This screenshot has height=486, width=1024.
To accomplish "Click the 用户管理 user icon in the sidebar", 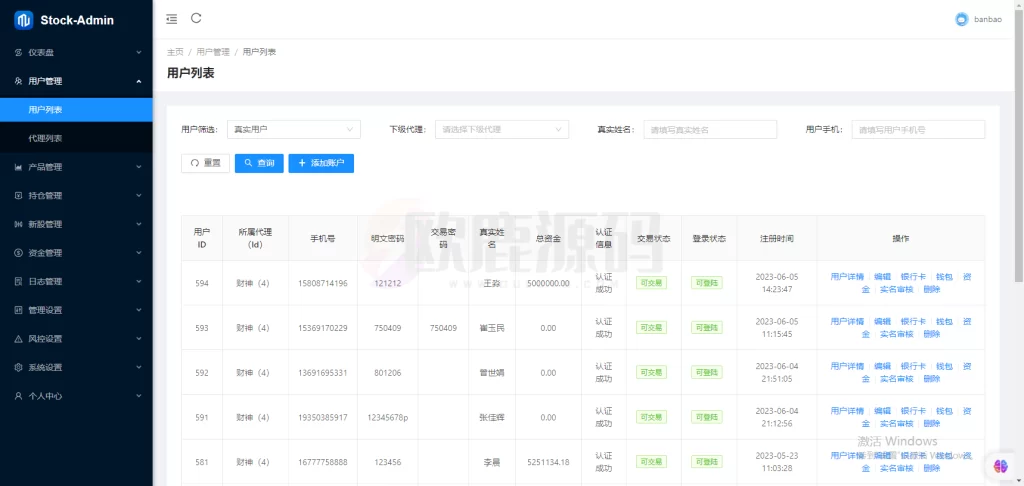I will pyautogui.click(x=18, y=81).
